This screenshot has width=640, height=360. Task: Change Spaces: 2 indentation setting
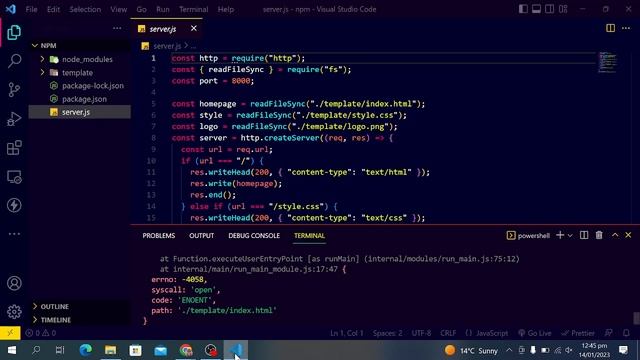tap(387, 333)
